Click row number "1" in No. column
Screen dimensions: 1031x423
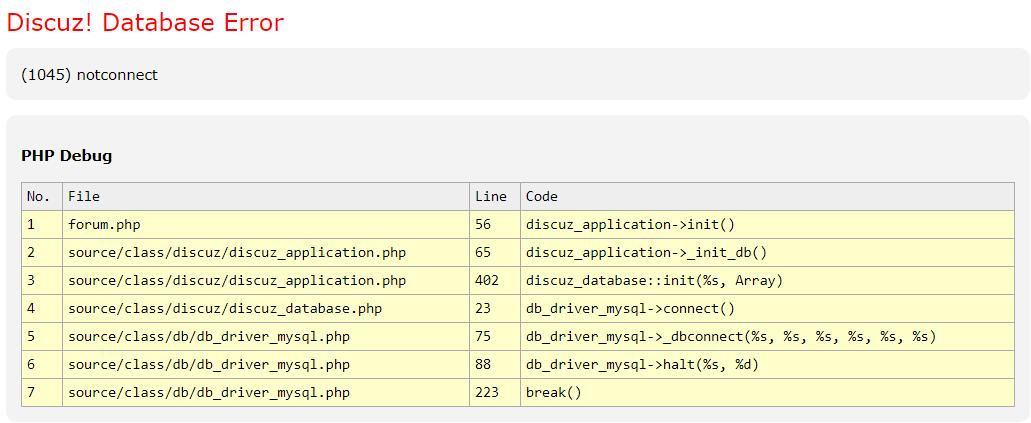[42, 225]
